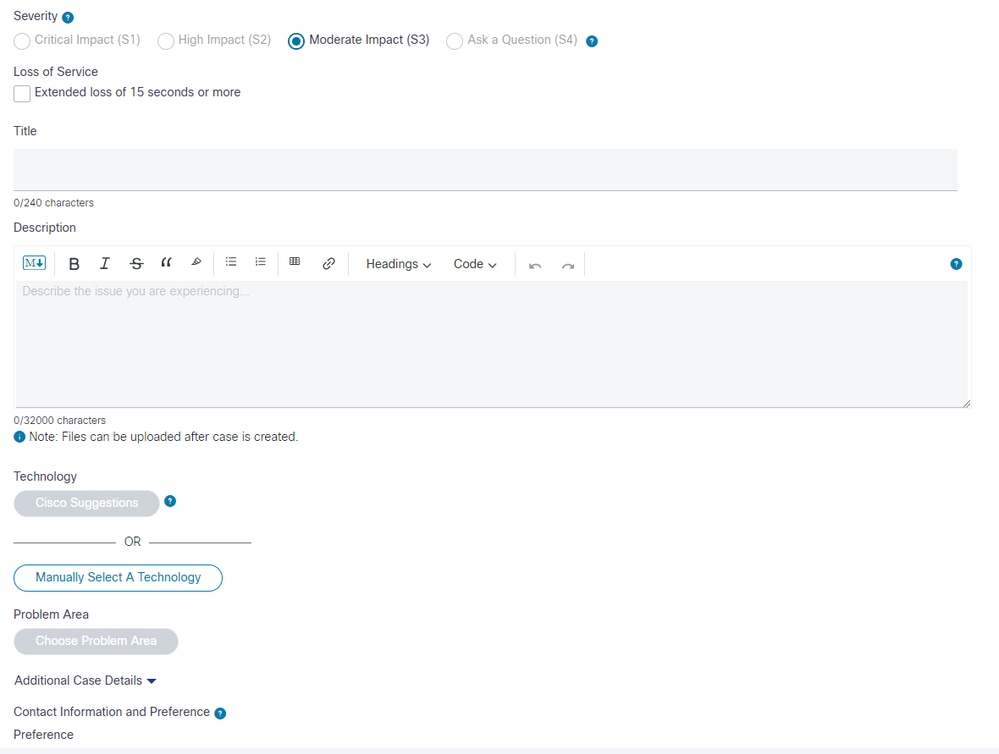Insert a numbered list
Image resolution: width=999 pixels, height=754 pixels.
click(260, 262)
